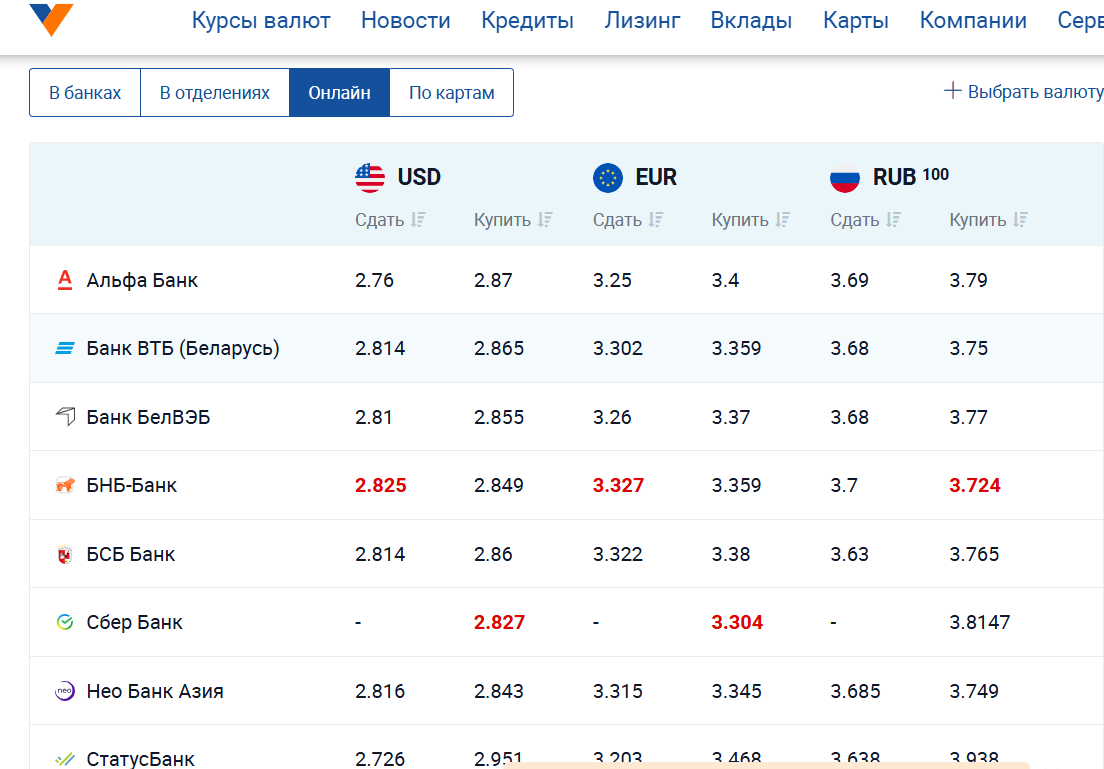This screenshot has height=769, width=1104.
Task: Click the EUR flag icon
Action: [608, 178]
